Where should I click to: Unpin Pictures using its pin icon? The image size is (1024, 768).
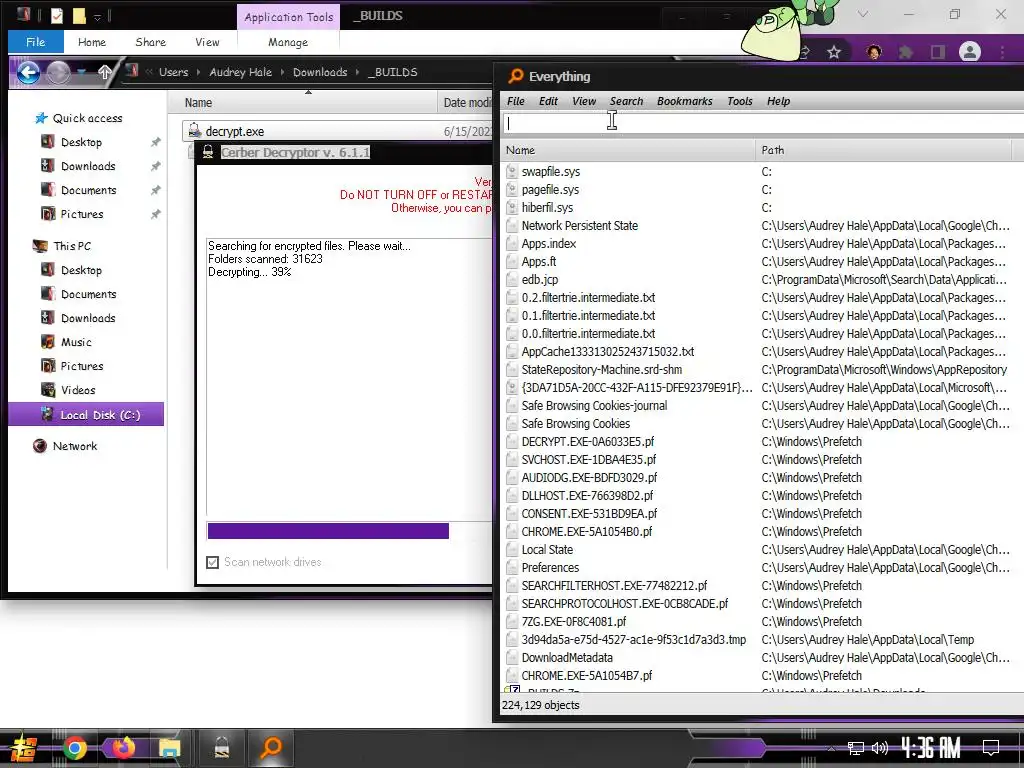pos(155,214)
